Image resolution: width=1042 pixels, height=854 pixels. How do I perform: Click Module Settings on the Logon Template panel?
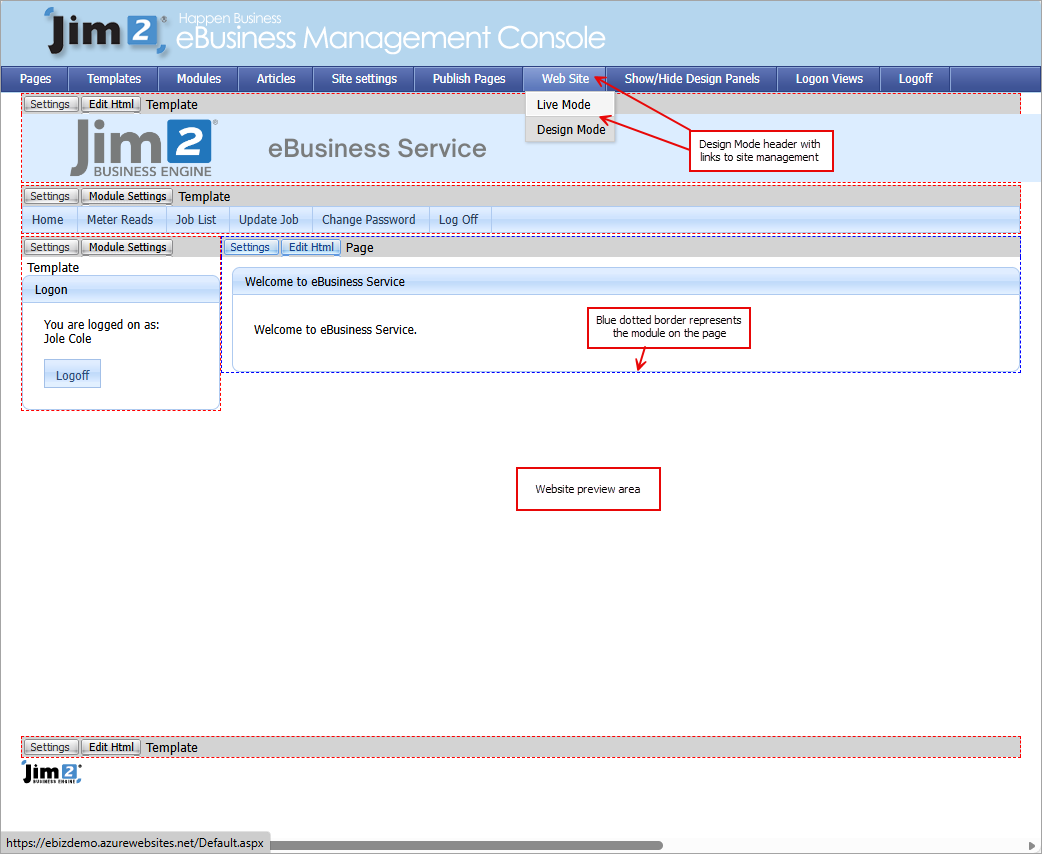click(x=128, y=247)
